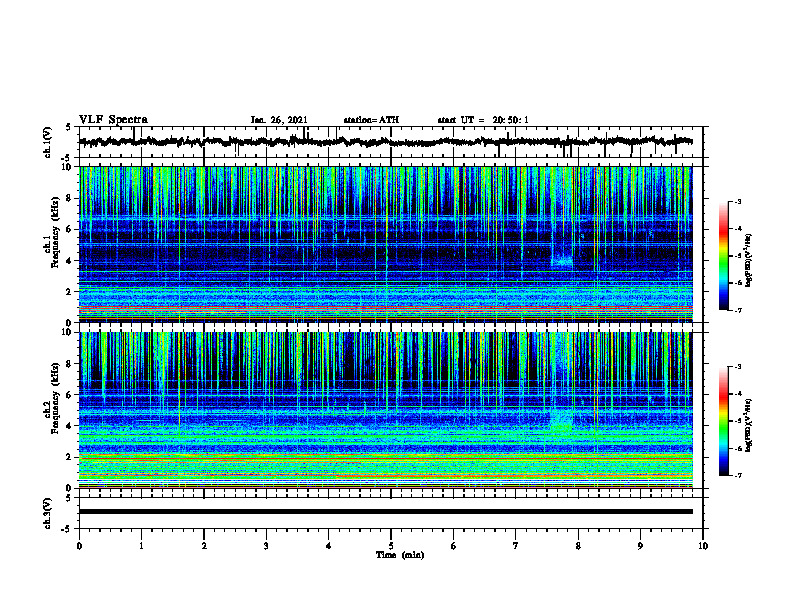Click the ch.2 frequency axis "4" tick label
792x612 pixels.
[x=70, y=426]
